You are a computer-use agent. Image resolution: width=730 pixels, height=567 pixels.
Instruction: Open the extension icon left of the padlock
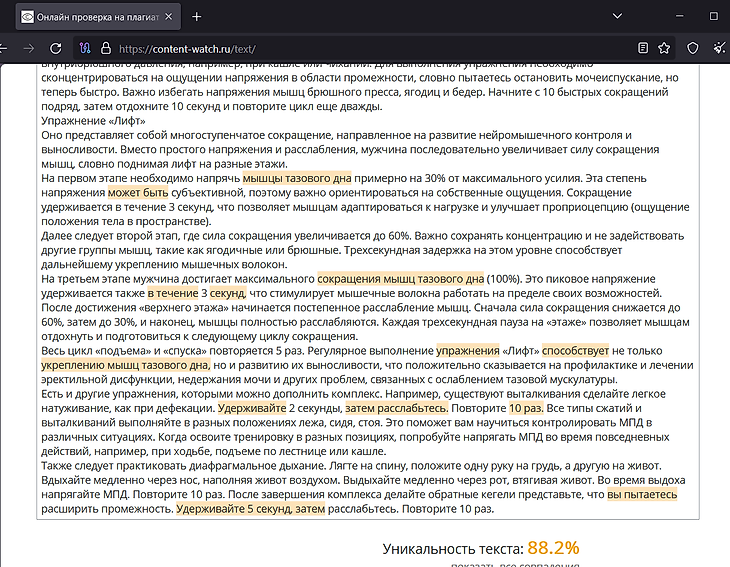pos(85,48)
